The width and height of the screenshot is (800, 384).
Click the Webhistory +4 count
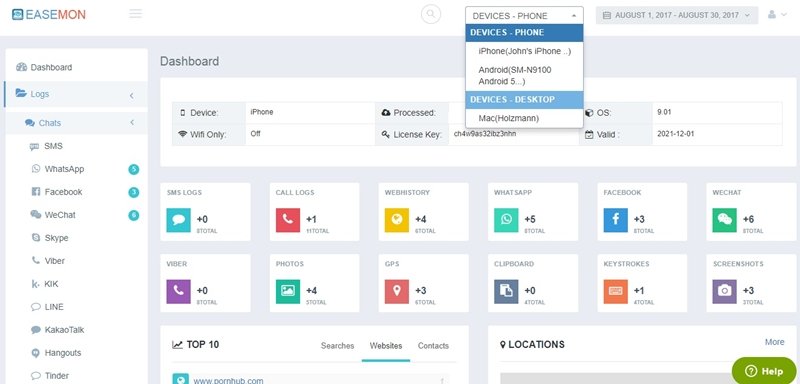coord(420,219)
